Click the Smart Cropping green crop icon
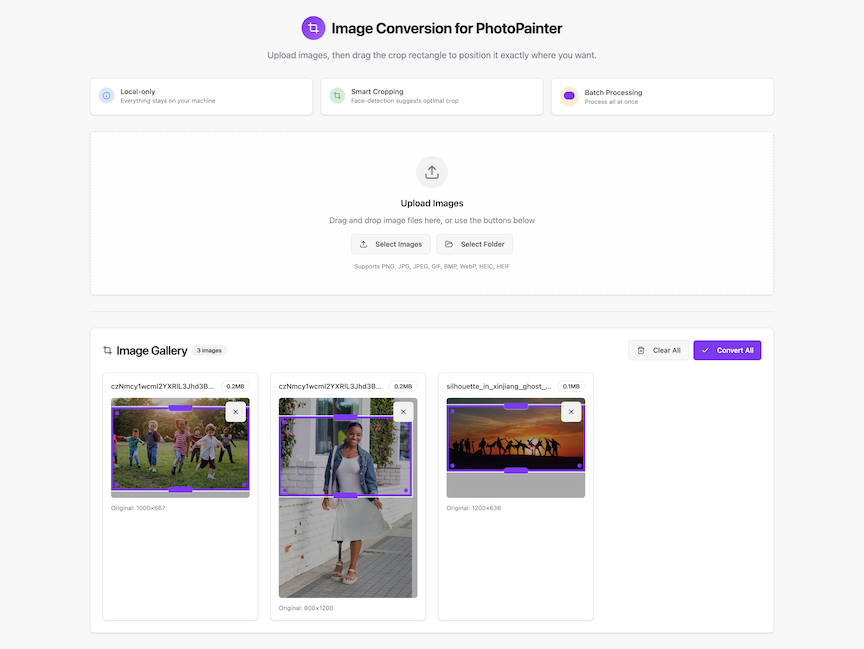Viewport: 864px width, 649px height. click(337, 96)
